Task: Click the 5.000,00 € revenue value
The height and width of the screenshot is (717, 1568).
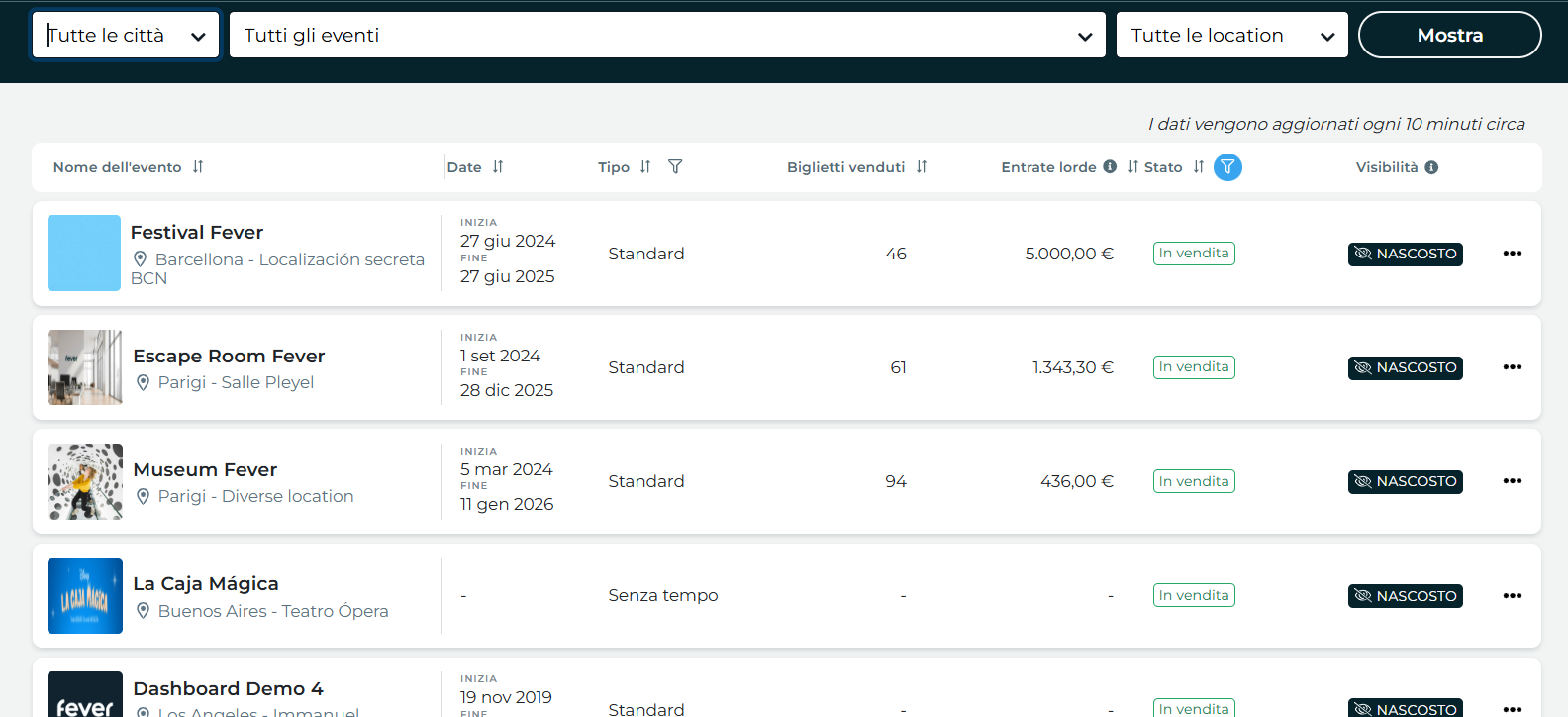Action: coord(1069,254)
